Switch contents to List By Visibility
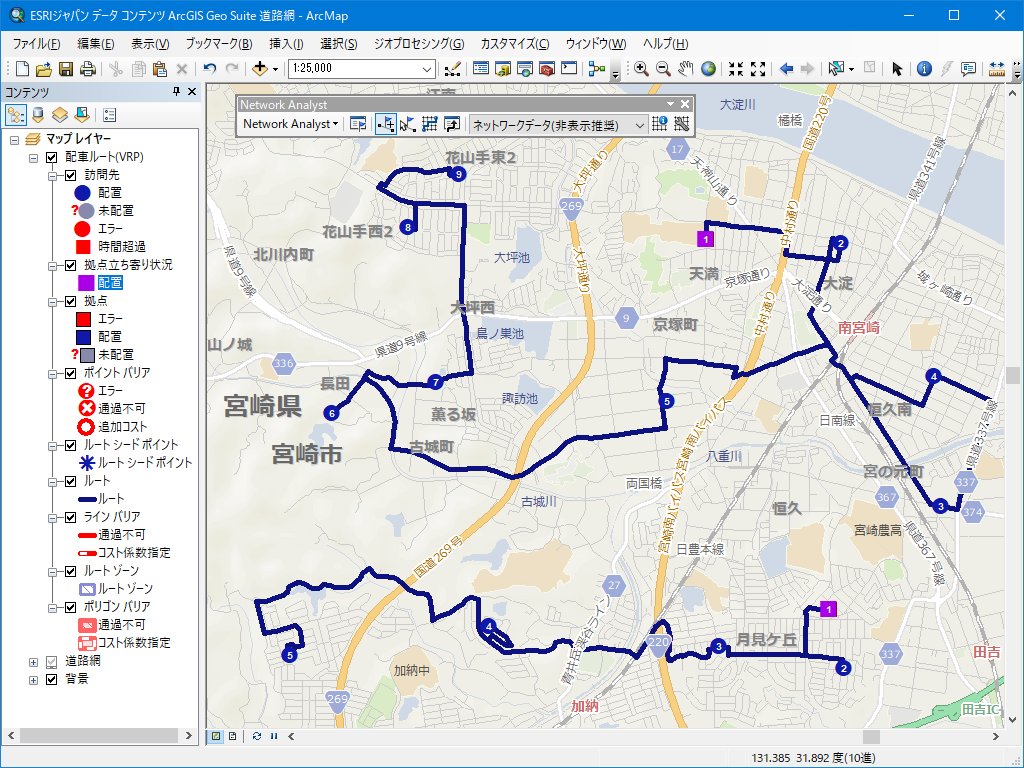The image size is (1024, 768). pos(60,116)
